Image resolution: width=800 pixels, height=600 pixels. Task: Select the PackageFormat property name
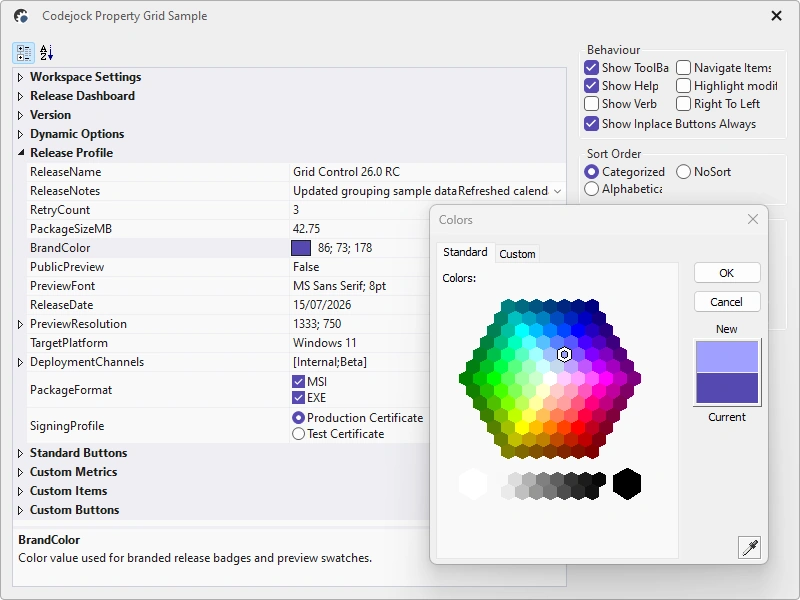coord(70,390)
